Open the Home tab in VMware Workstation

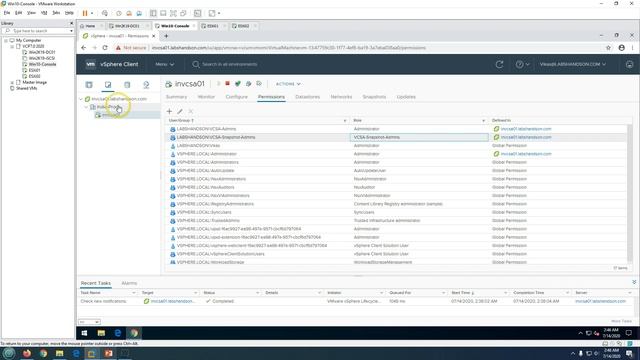(90, 26)
